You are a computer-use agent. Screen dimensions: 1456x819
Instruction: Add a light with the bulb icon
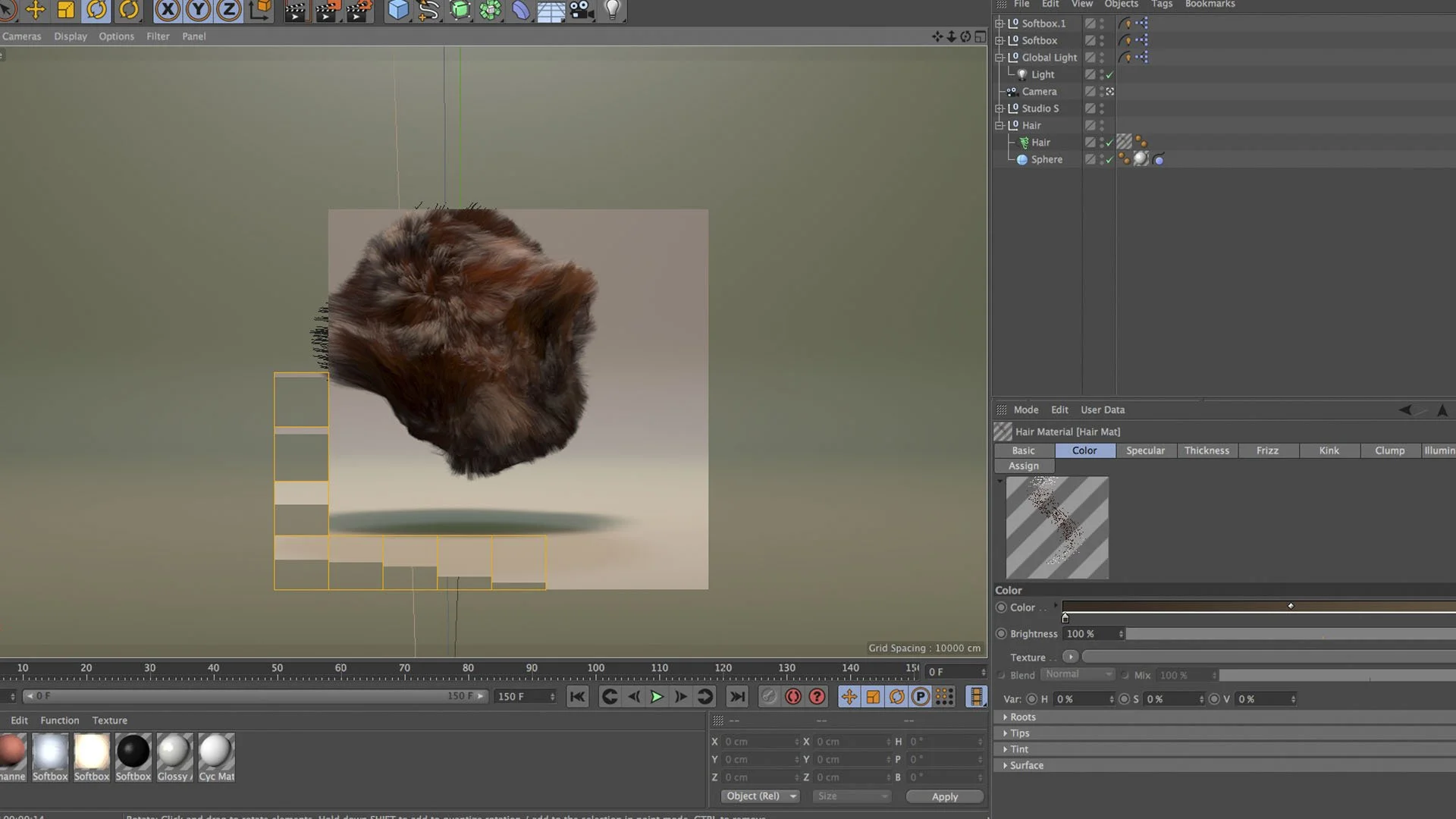coord(613,10)
